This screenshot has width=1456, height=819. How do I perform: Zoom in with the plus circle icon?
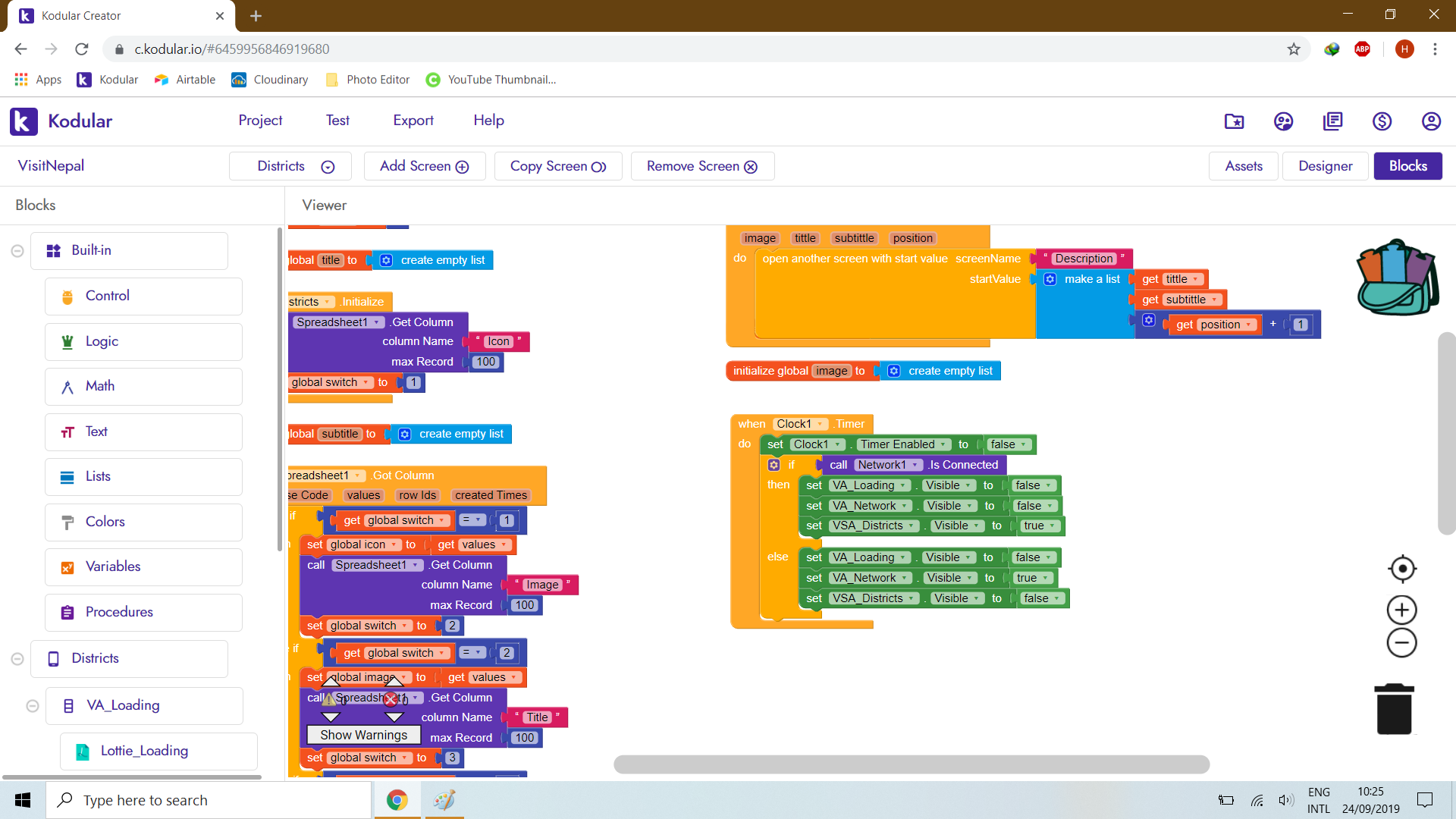pos(1401,610)
